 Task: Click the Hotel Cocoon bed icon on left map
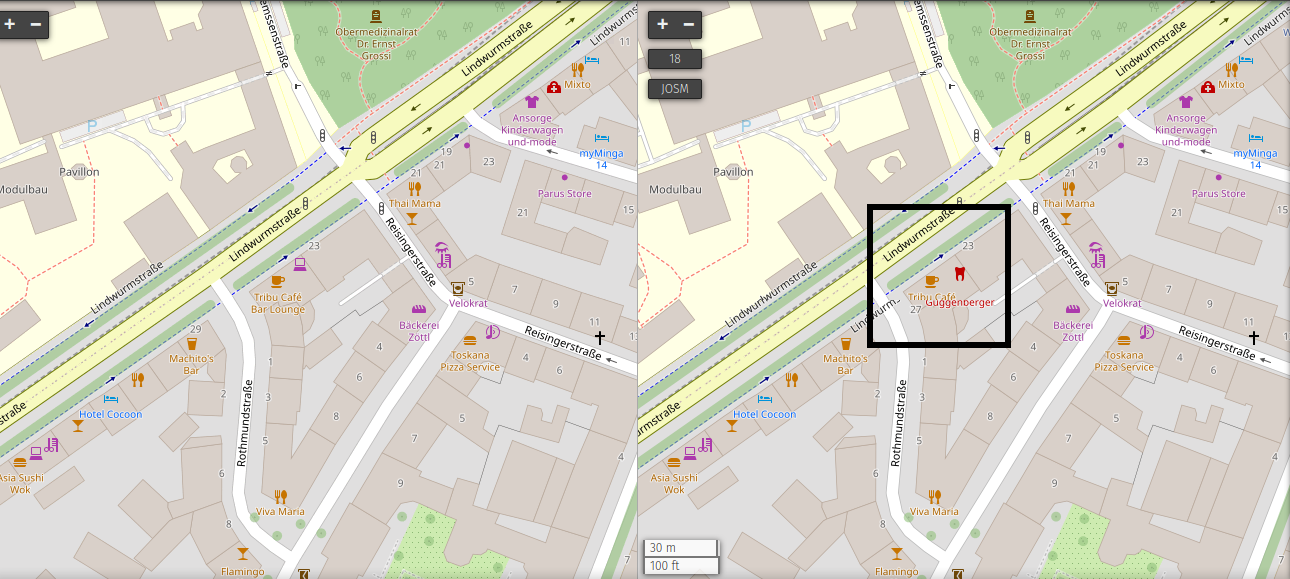(x=110, y=399)
